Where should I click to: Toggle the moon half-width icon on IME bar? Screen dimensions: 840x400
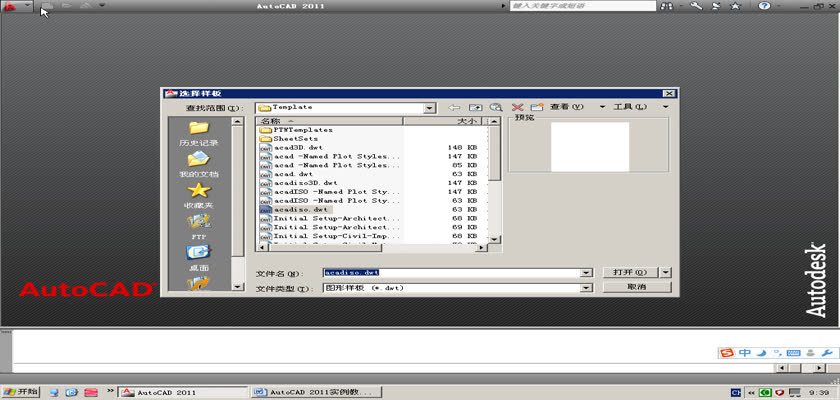pos(761,353)
